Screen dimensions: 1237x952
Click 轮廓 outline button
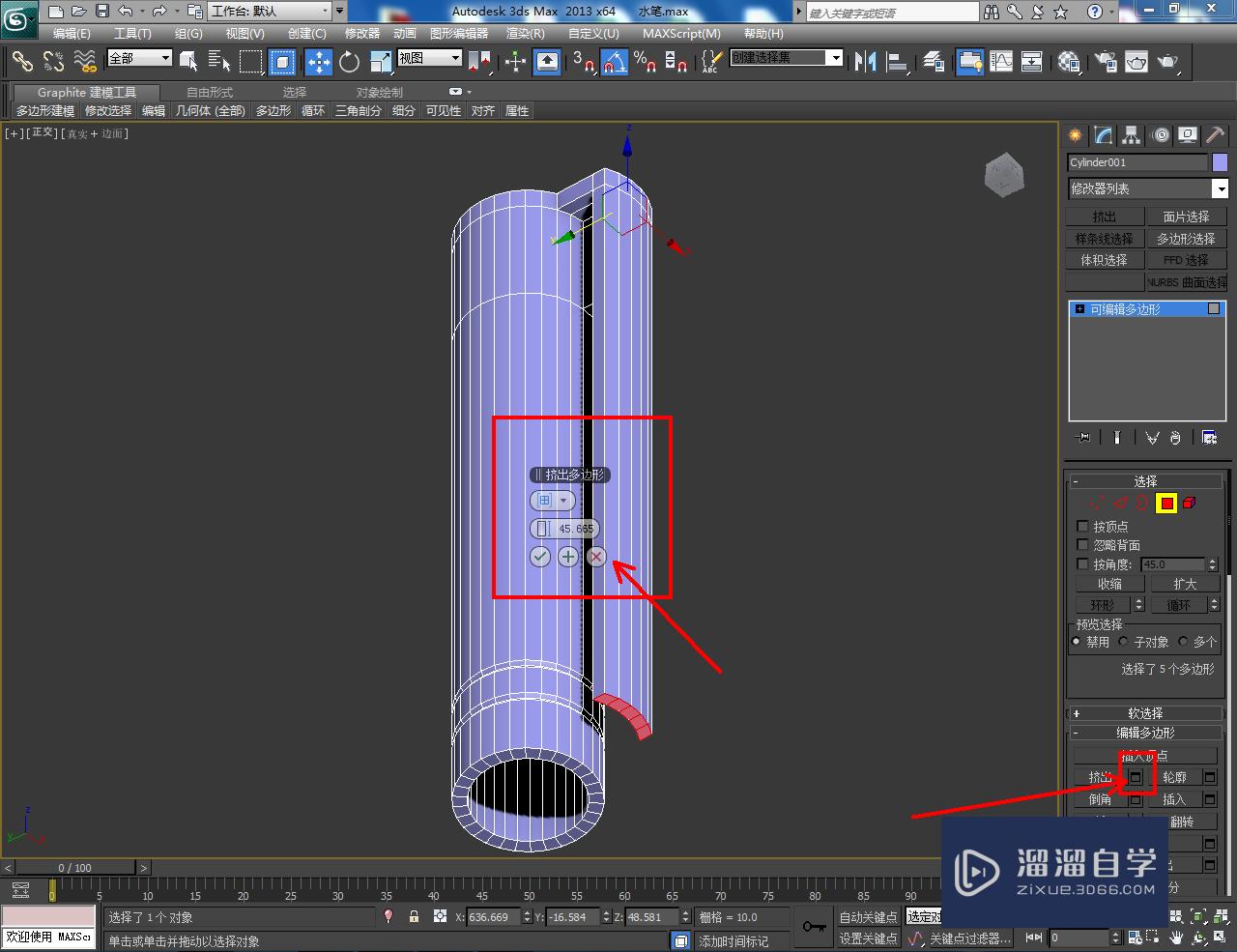1174,777
